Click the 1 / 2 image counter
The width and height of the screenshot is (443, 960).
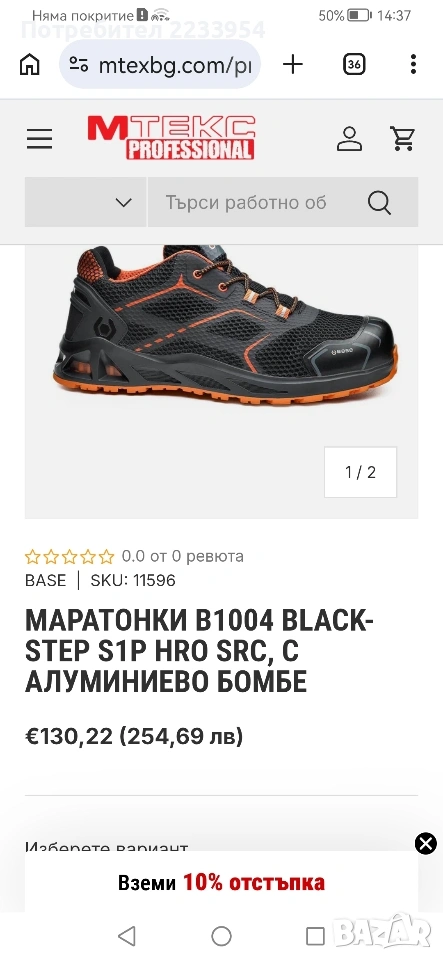pyautogui.click(x=360, y=472)
